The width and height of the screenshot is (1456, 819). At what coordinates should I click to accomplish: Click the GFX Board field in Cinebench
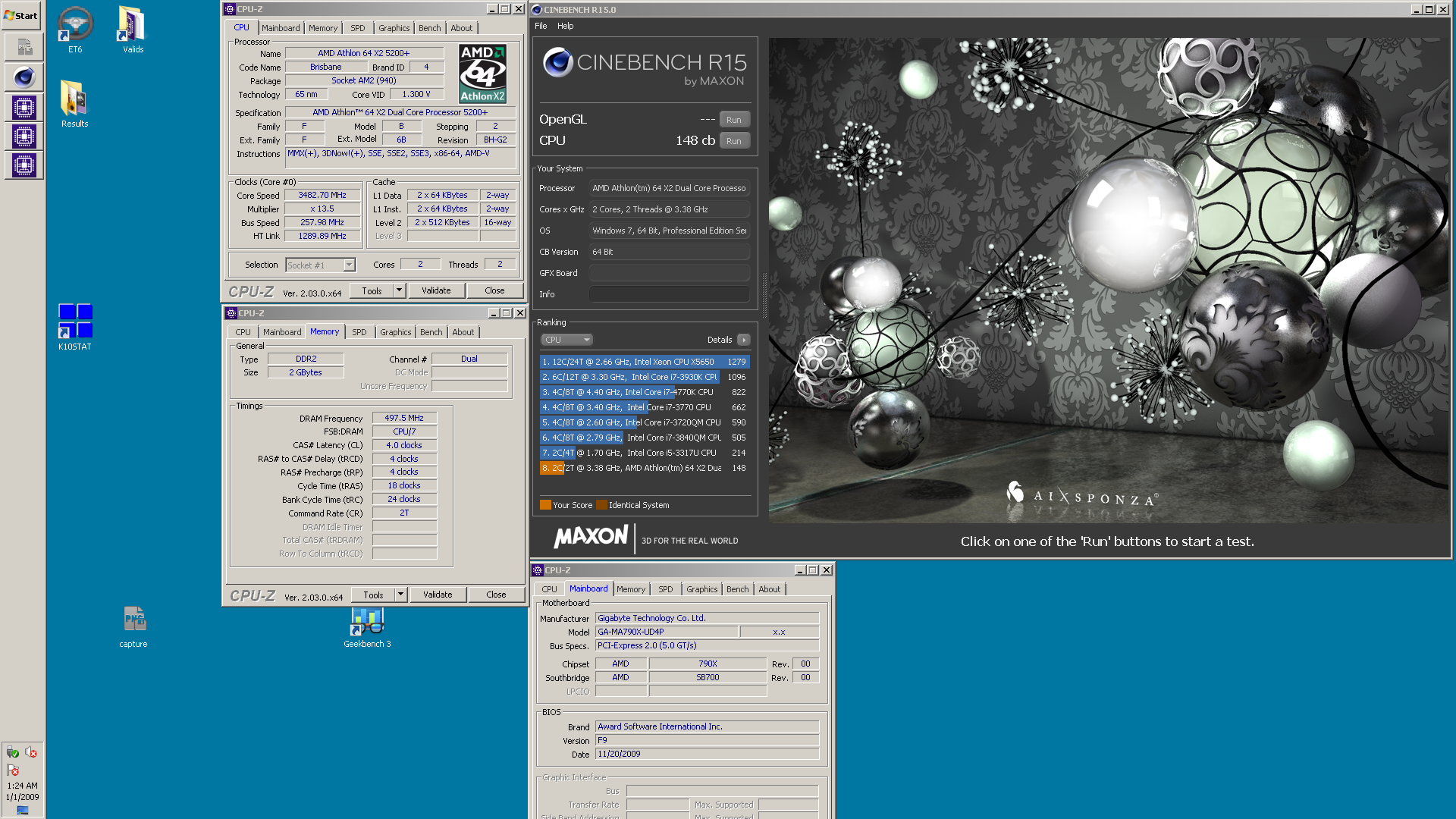670,273
